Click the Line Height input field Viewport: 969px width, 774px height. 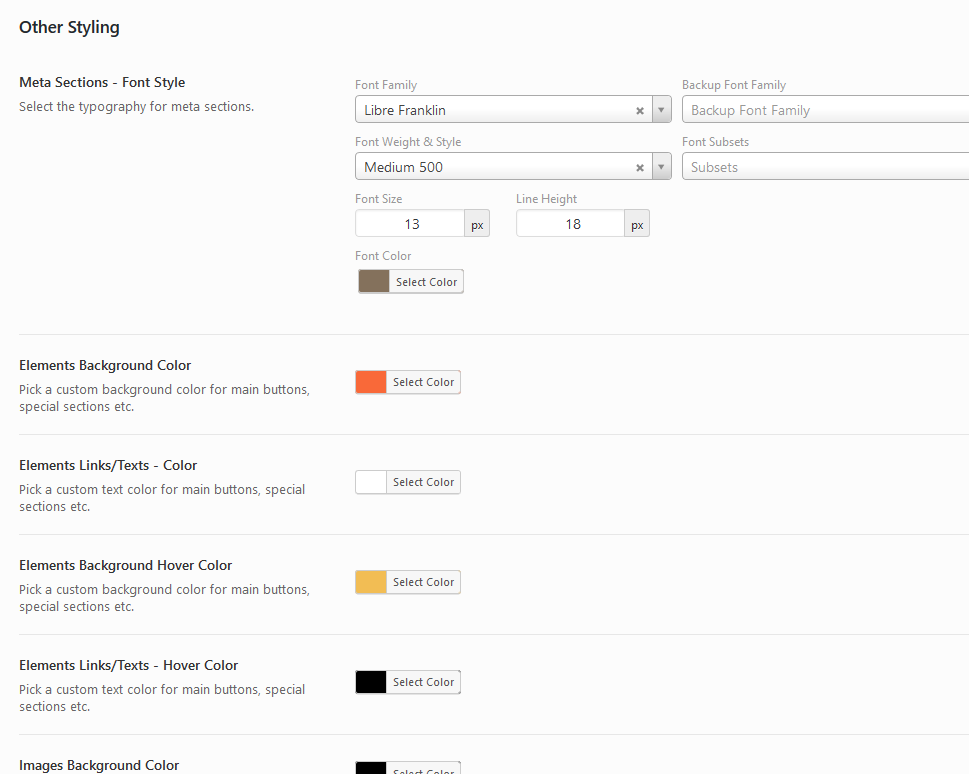571,224
